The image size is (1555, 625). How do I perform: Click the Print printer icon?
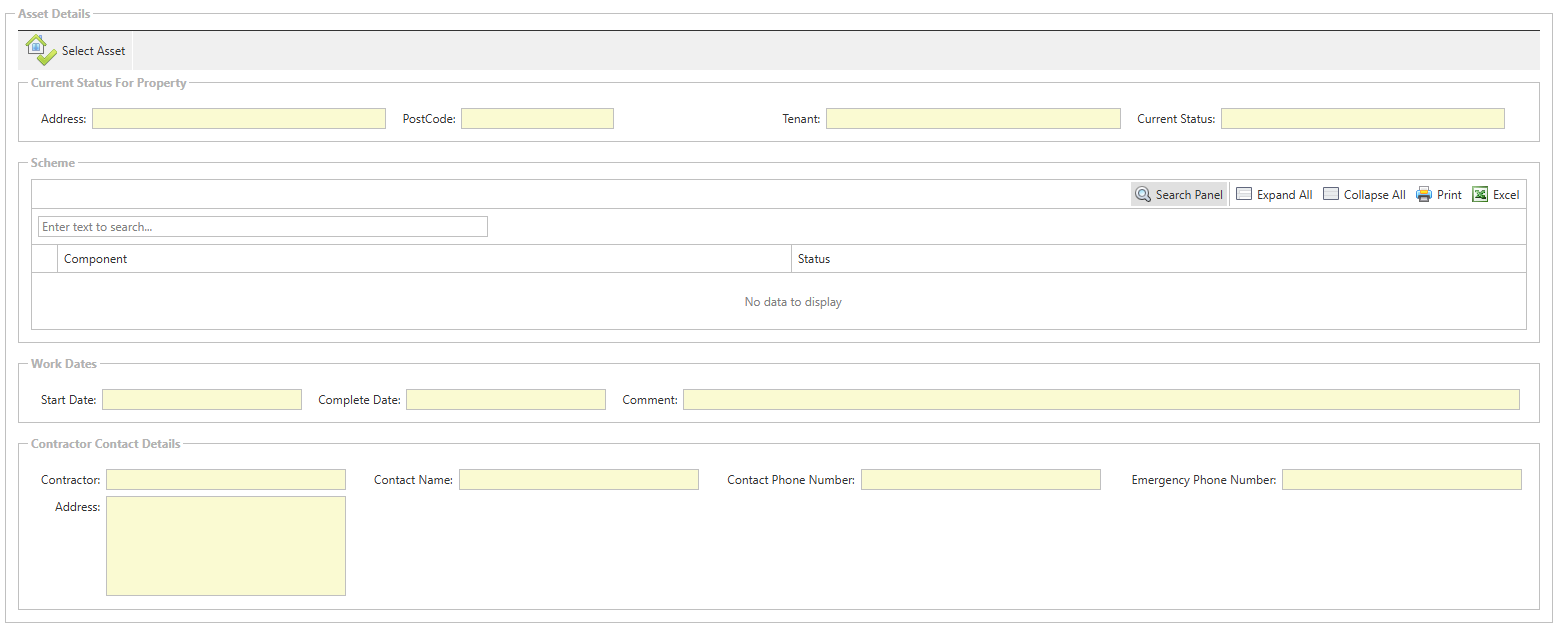click(x=1424, y=195)
